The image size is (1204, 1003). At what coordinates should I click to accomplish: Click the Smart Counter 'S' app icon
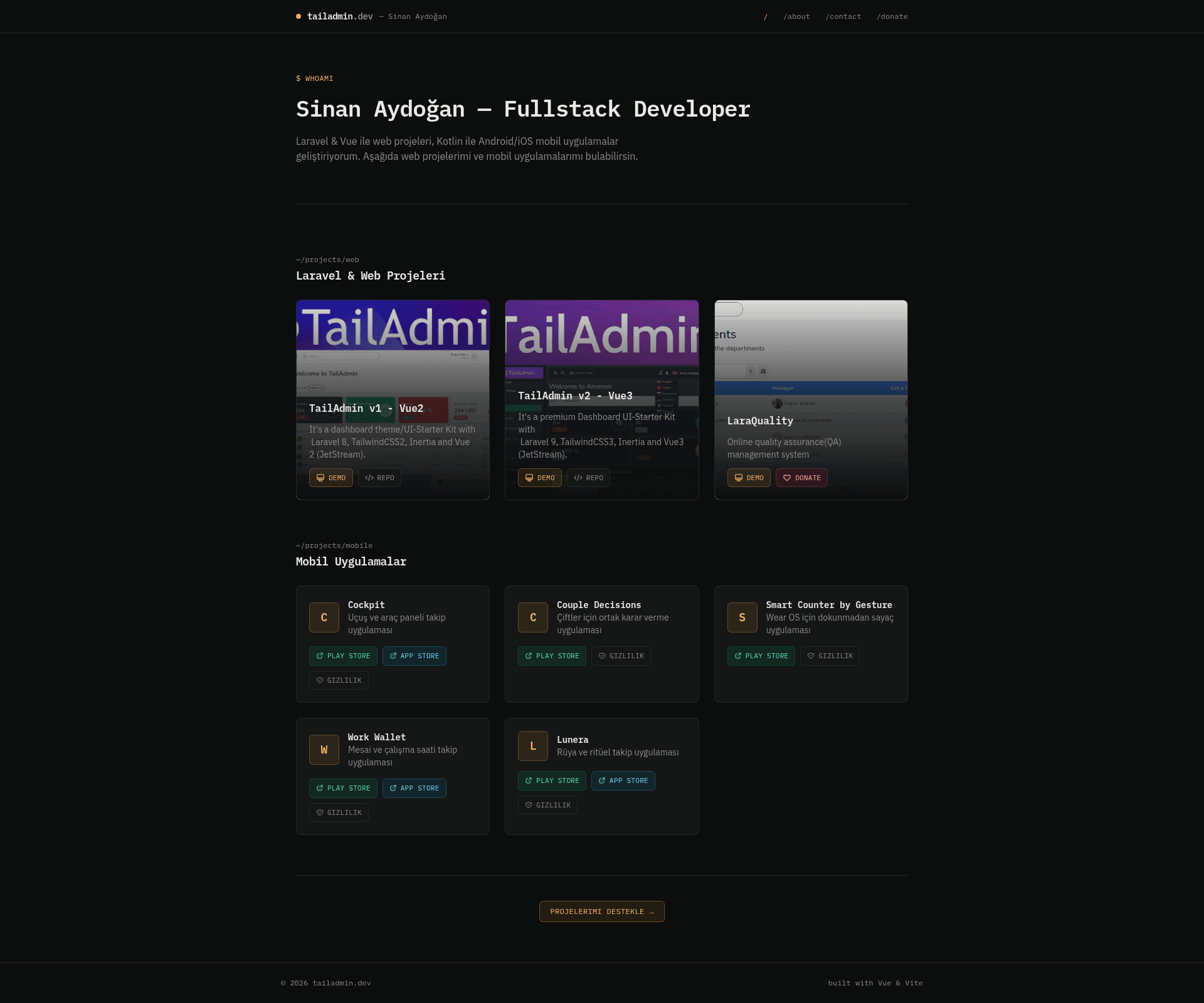pyautogui.click(x=742, y=617)
